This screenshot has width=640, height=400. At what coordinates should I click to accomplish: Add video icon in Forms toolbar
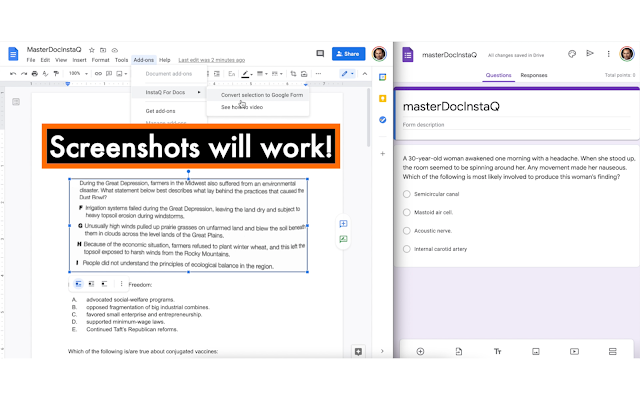(574, 351)
